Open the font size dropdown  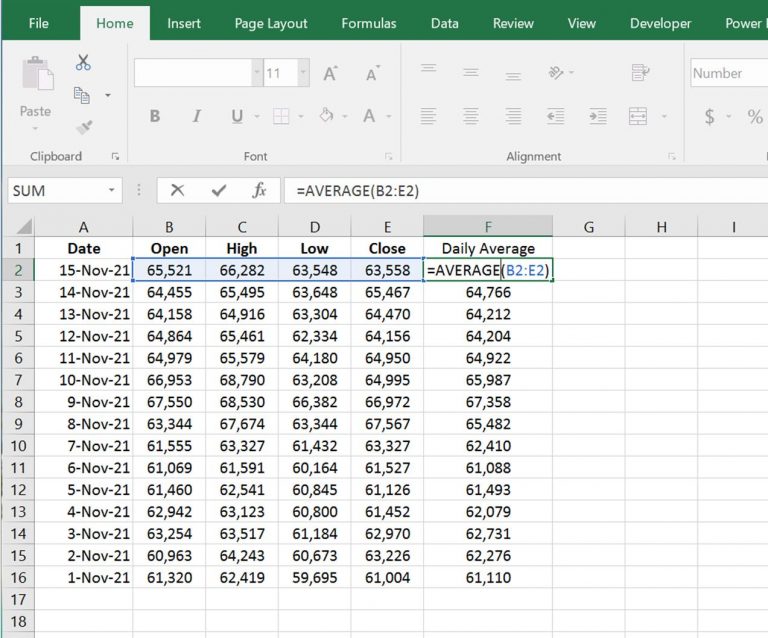301,73
